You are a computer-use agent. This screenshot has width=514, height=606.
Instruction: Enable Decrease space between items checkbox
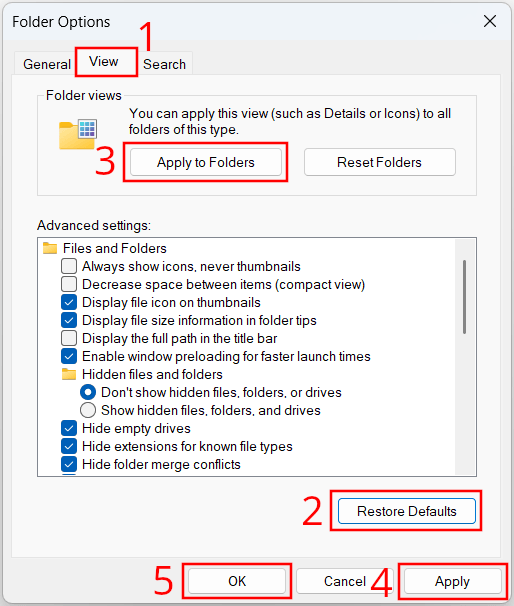pyautogui.click(x=69, y=284)
